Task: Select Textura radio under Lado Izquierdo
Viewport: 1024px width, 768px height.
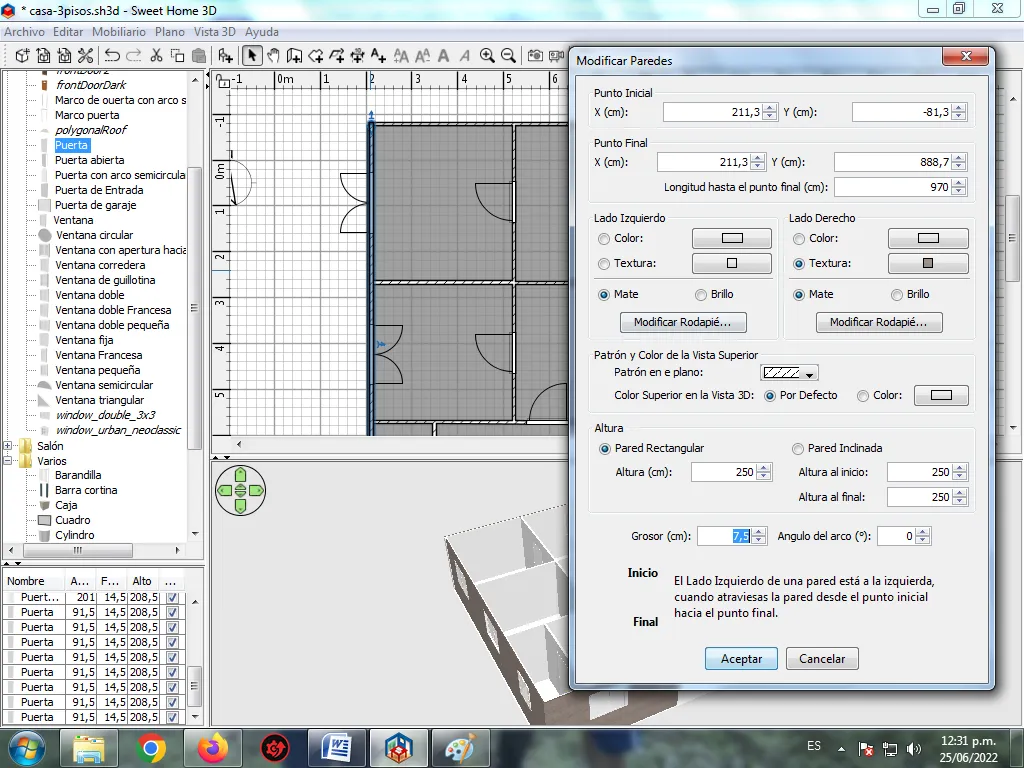Action: point(604,264)
